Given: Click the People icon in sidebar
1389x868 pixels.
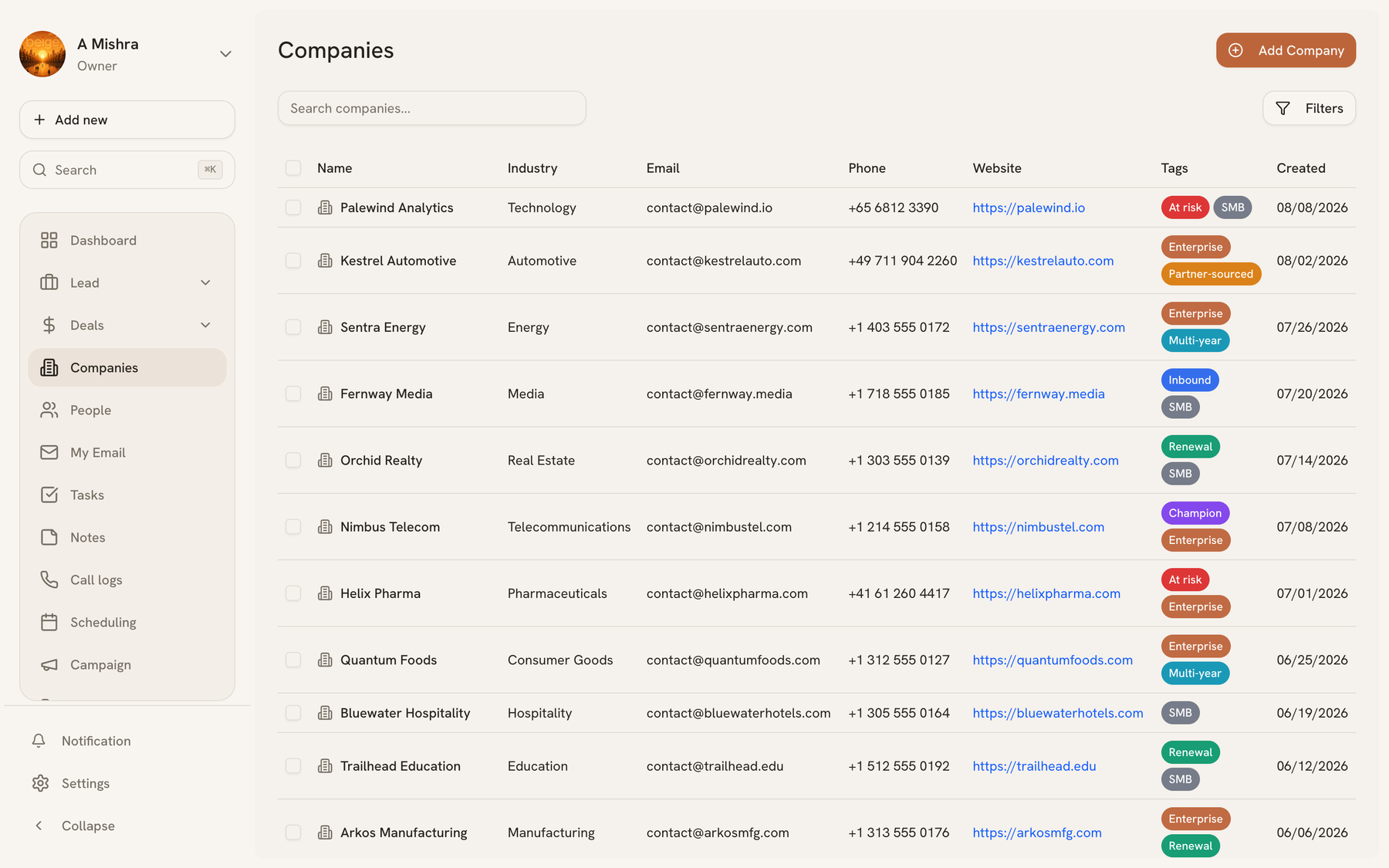Looking at the screenshot, I should coord(49,410).
